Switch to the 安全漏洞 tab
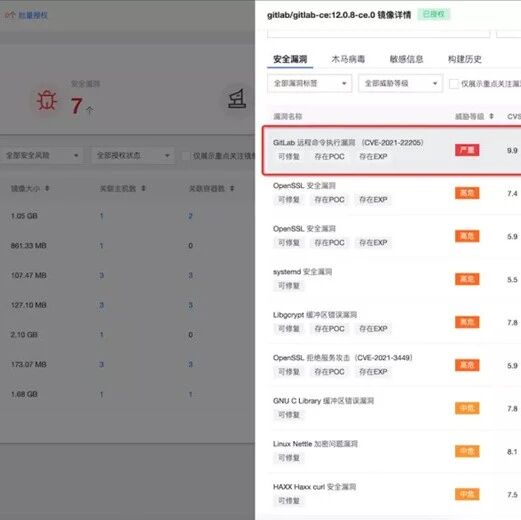Image resolution: width=521 pixels, height=520 pixels. (x=290, y=59)
